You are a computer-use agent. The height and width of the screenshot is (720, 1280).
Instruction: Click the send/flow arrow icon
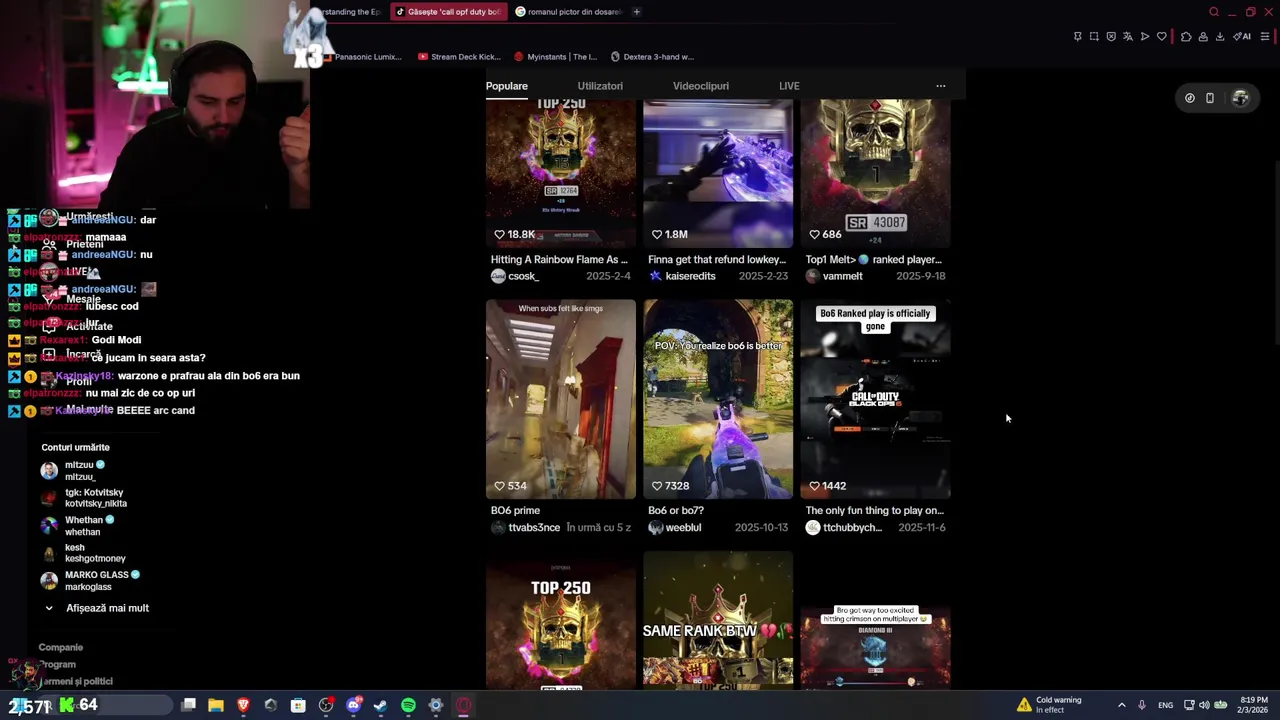tap(1145, 37)
